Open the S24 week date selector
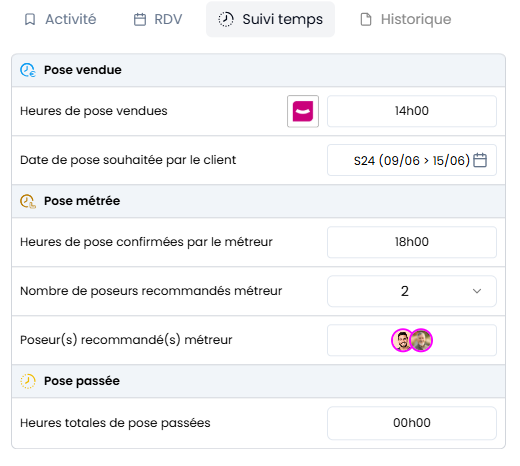 [x=412, y=160]
